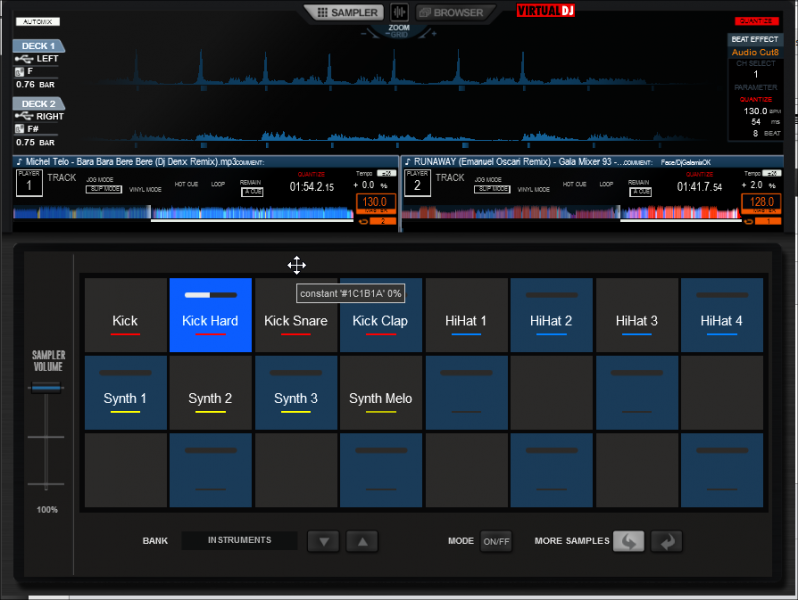The image size is (798, 600).
Task: Play the HiHat 4 pad
Action: [x=722, y=315]
